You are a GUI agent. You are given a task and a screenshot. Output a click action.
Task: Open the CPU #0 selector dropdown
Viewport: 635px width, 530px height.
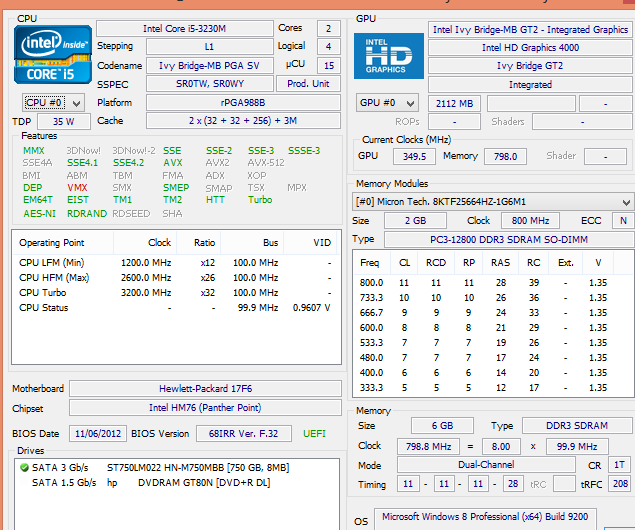pyautogui.click(x=53, y=102)
